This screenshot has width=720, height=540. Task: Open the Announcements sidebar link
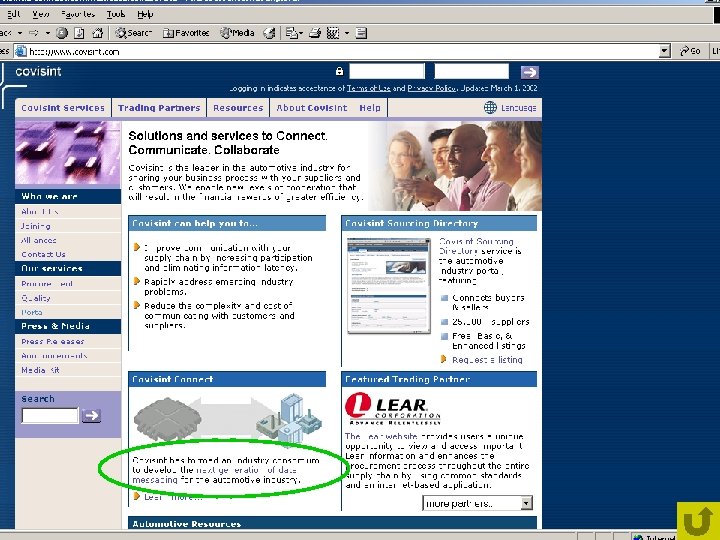[x=54, y=356]
